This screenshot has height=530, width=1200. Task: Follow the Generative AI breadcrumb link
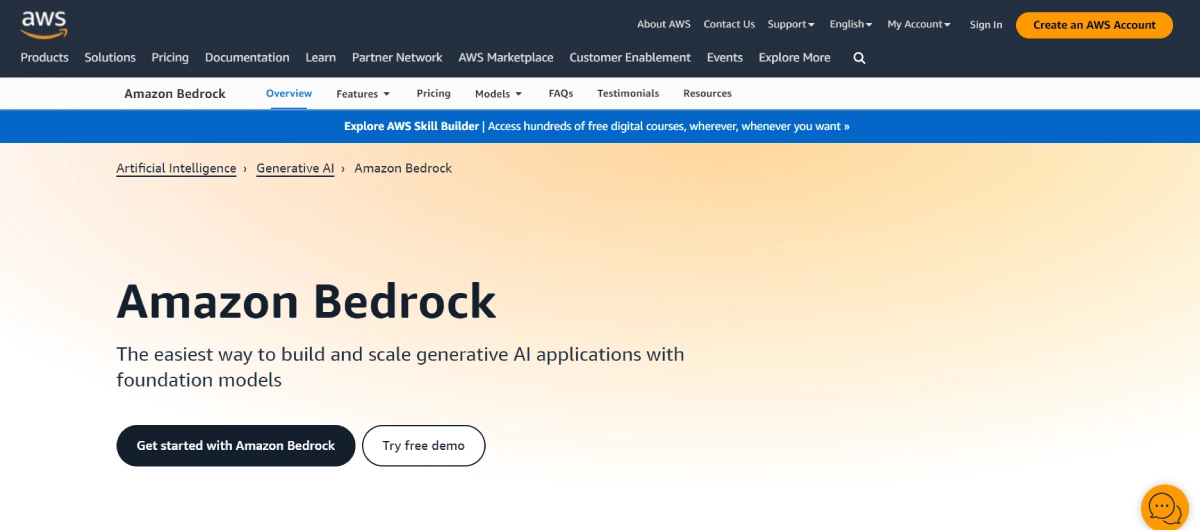(x=295, y=169)
